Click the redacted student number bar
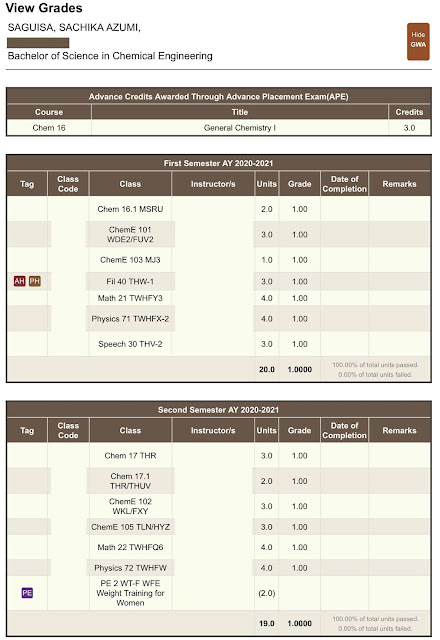440x640 pixels. [38, 43]
